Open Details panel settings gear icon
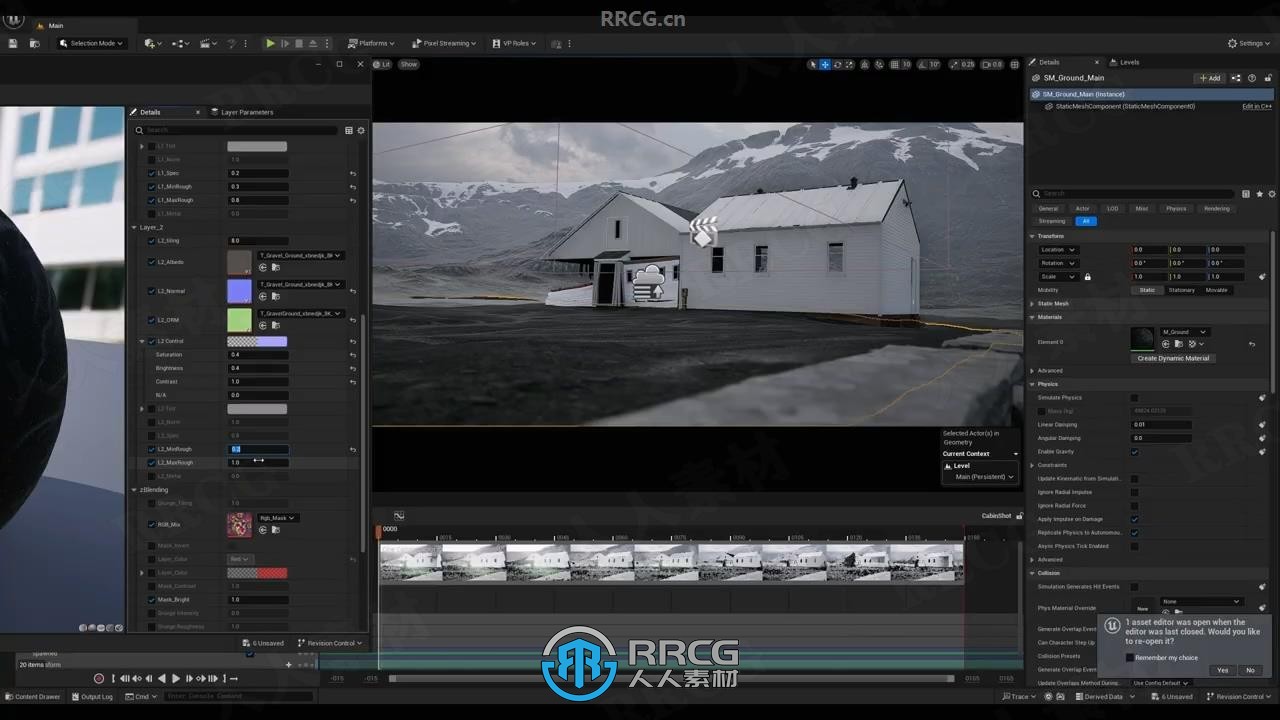 point(1271,193)
